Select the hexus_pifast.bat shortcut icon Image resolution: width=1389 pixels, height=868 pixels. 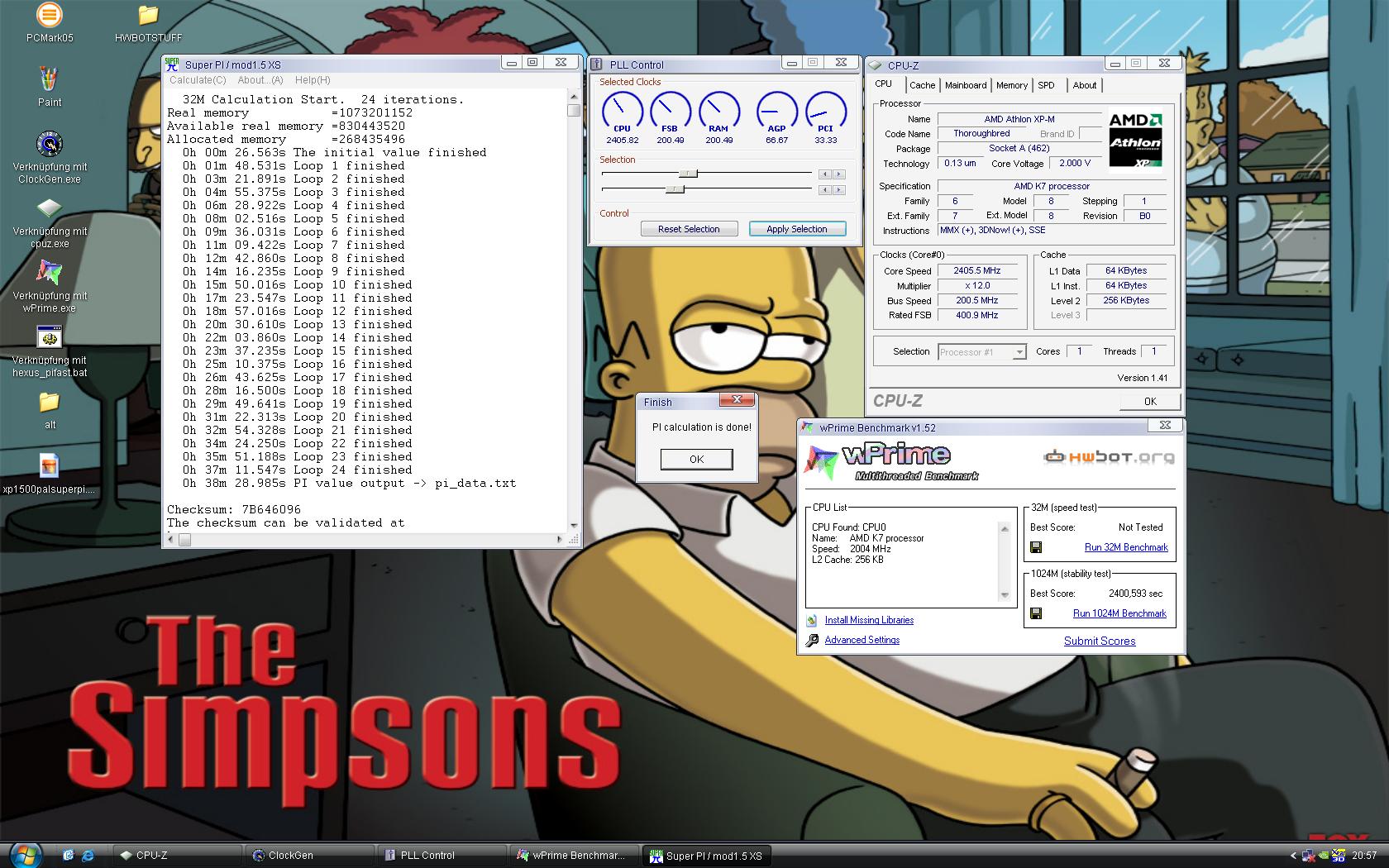[x=50, y=337]
